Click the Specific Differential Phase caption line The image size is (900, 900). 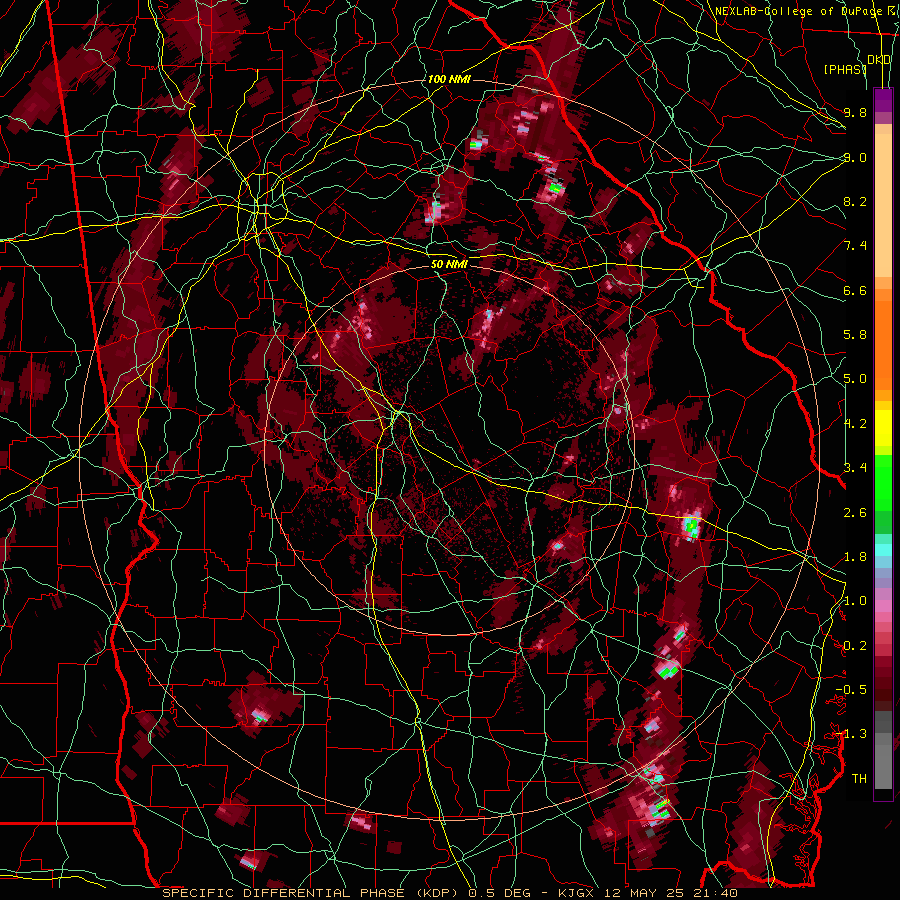tap(449, 893)
